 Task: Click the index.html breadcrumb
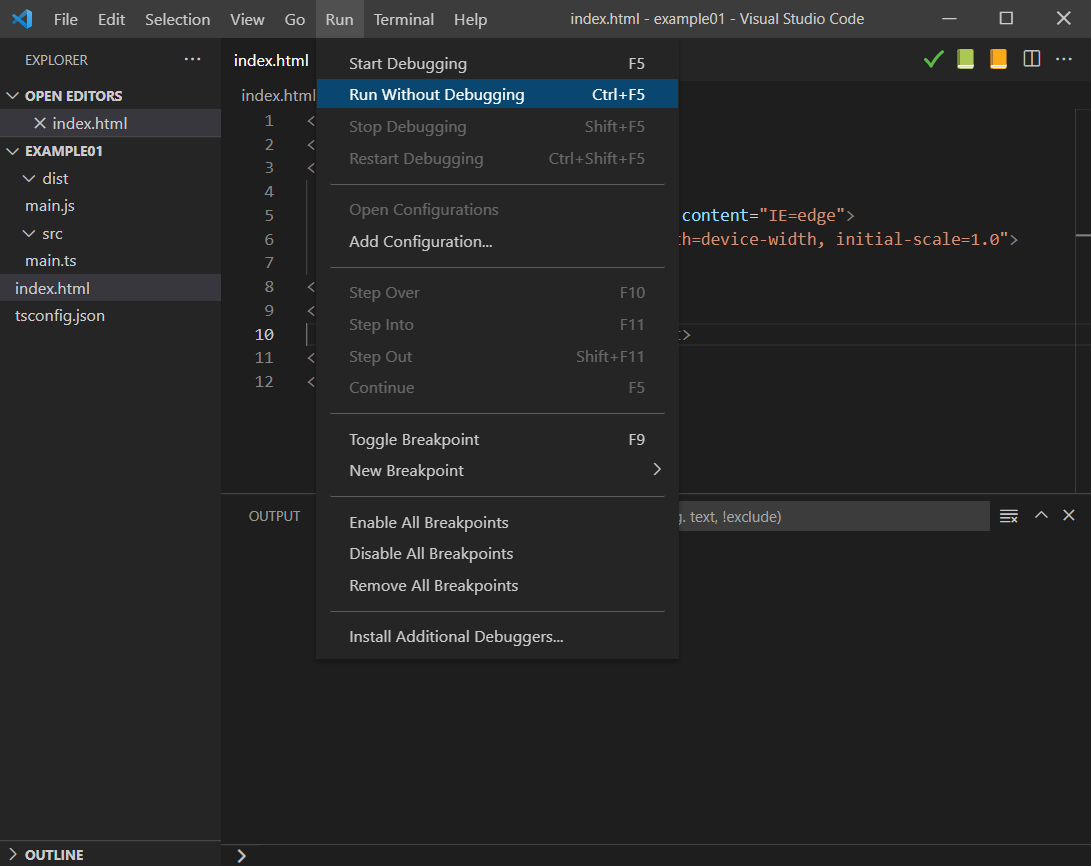(278, 95)
